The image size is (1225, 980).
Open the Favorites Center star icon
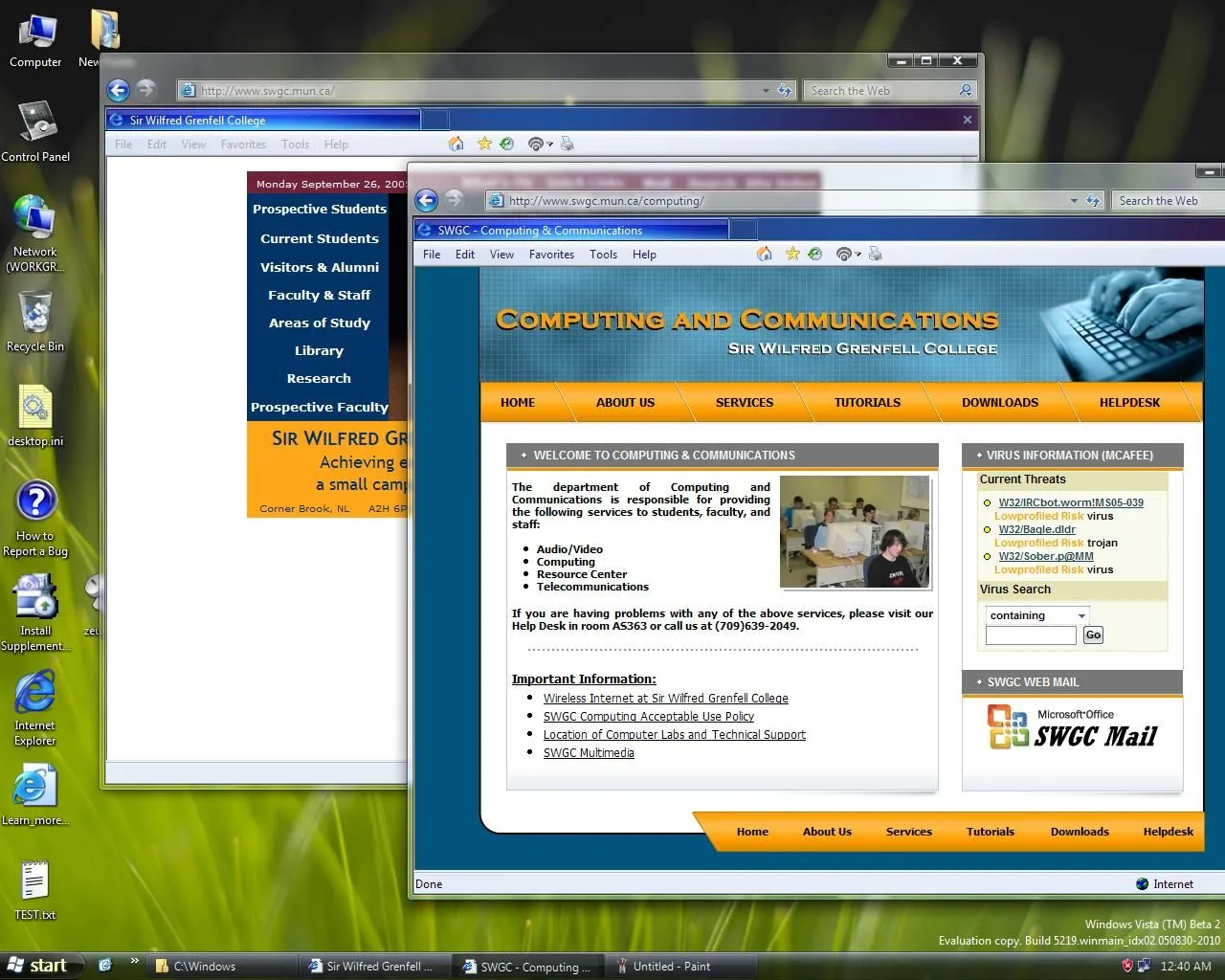click(x=793, y=254)
